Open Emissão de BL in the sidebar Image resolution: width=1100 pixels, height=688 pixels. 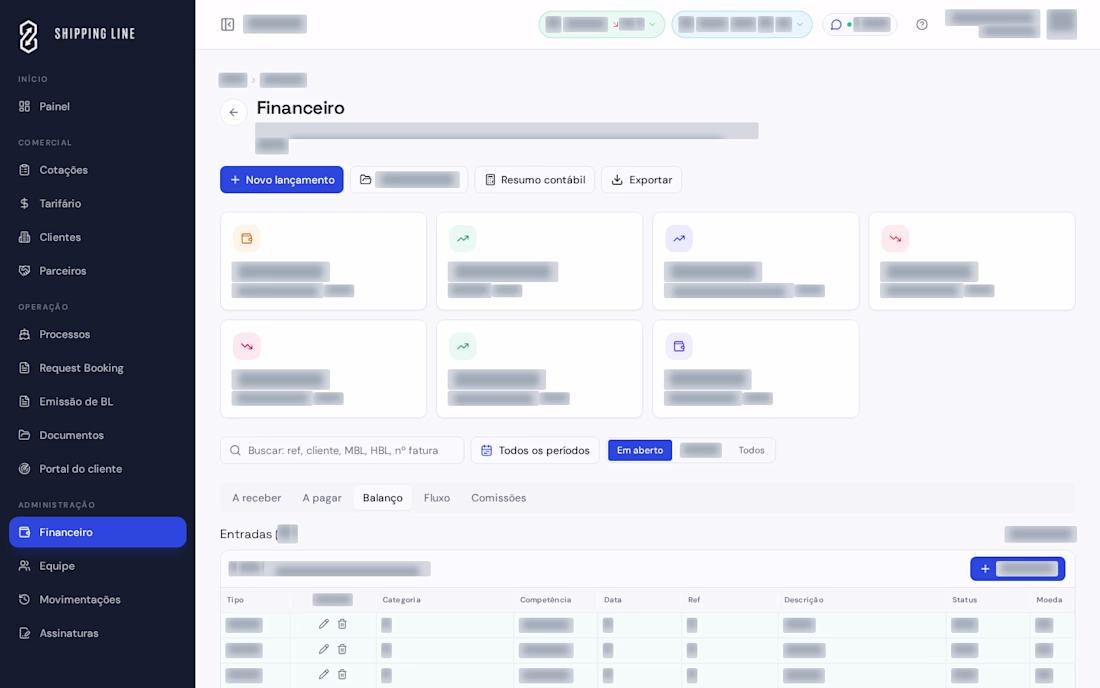point(98,402)
